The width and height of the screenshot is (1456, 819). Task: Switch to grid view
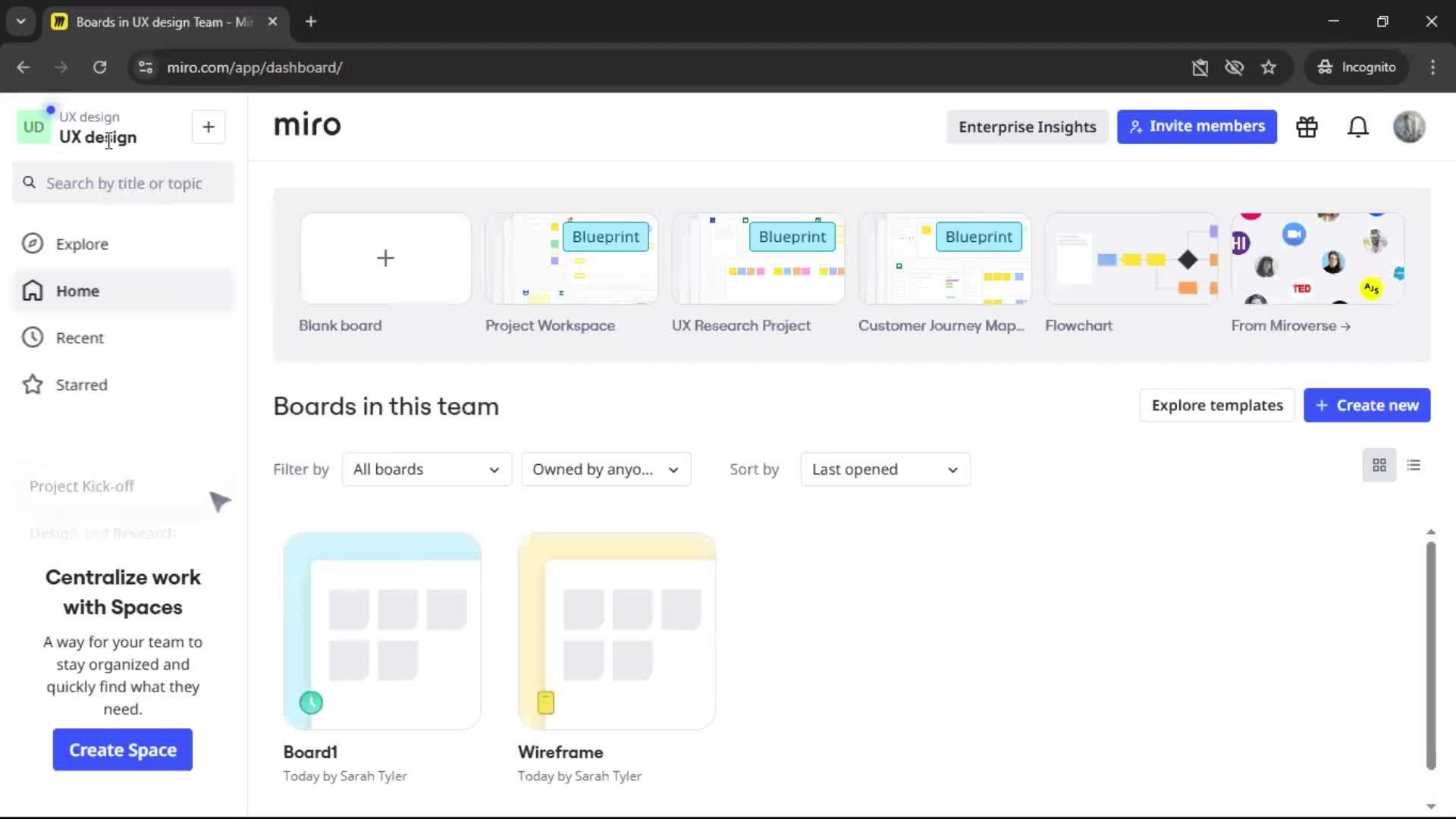coord(1379,465)
